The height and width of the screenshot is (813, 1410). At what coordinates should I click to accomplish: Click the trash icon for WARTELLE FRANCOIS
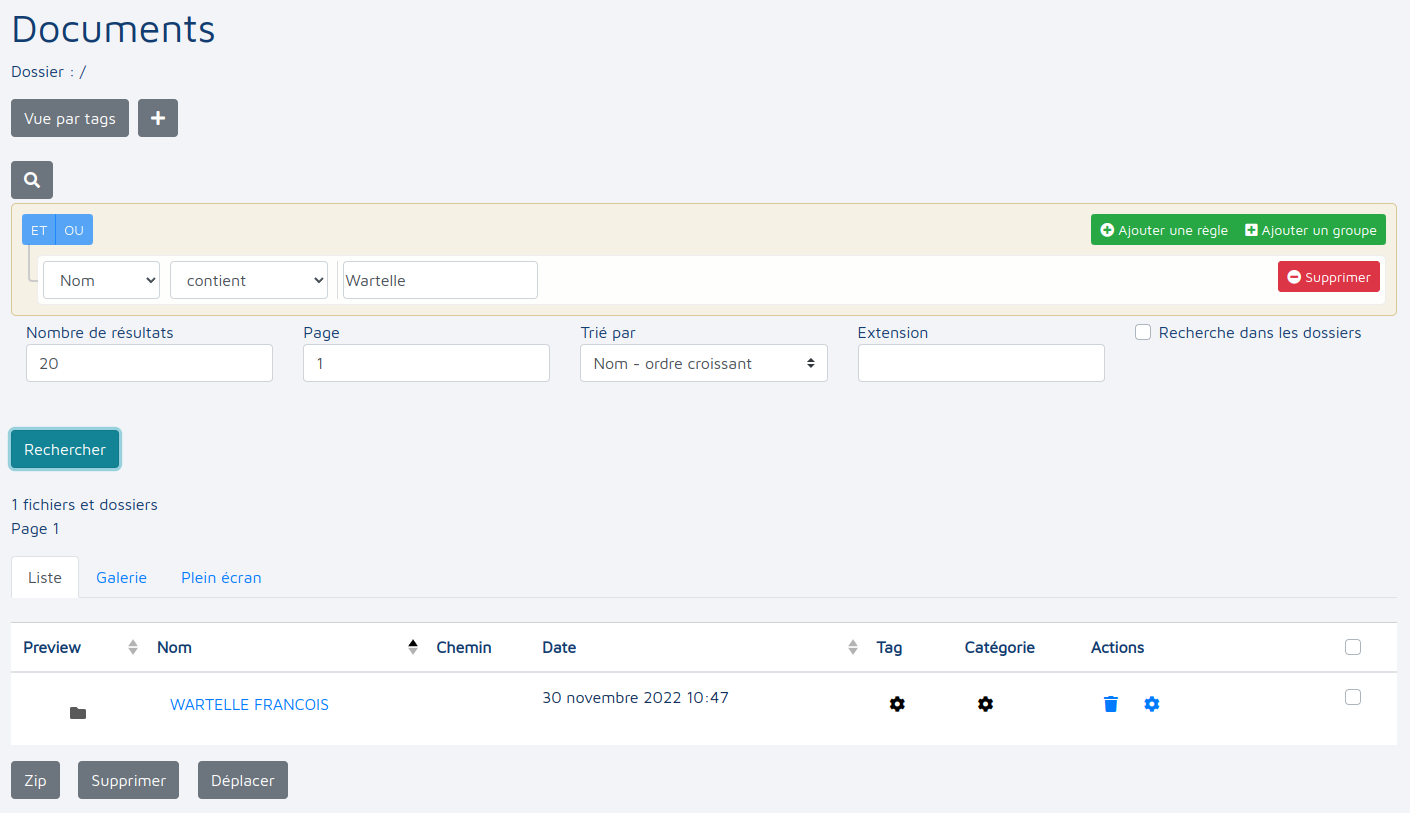pos(1110,704)
